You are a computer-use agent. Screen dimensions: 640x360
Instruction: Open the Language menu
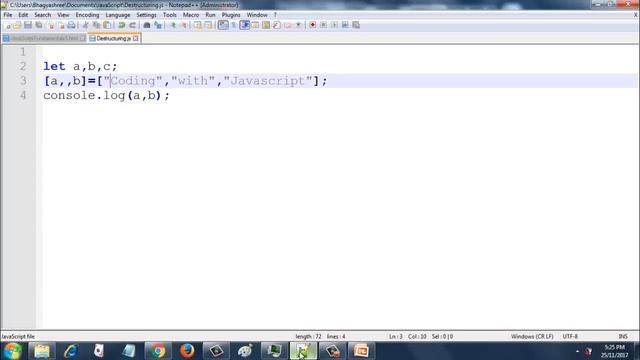[118, 15]
